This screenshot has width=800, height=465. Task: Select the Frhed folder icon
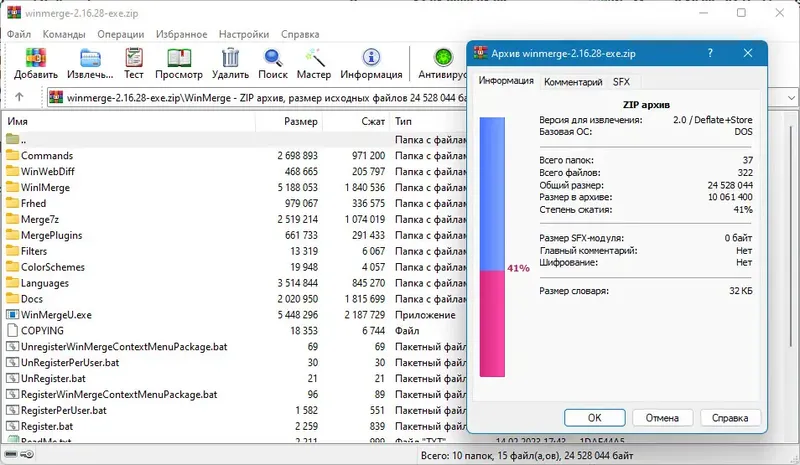[12, 203]
